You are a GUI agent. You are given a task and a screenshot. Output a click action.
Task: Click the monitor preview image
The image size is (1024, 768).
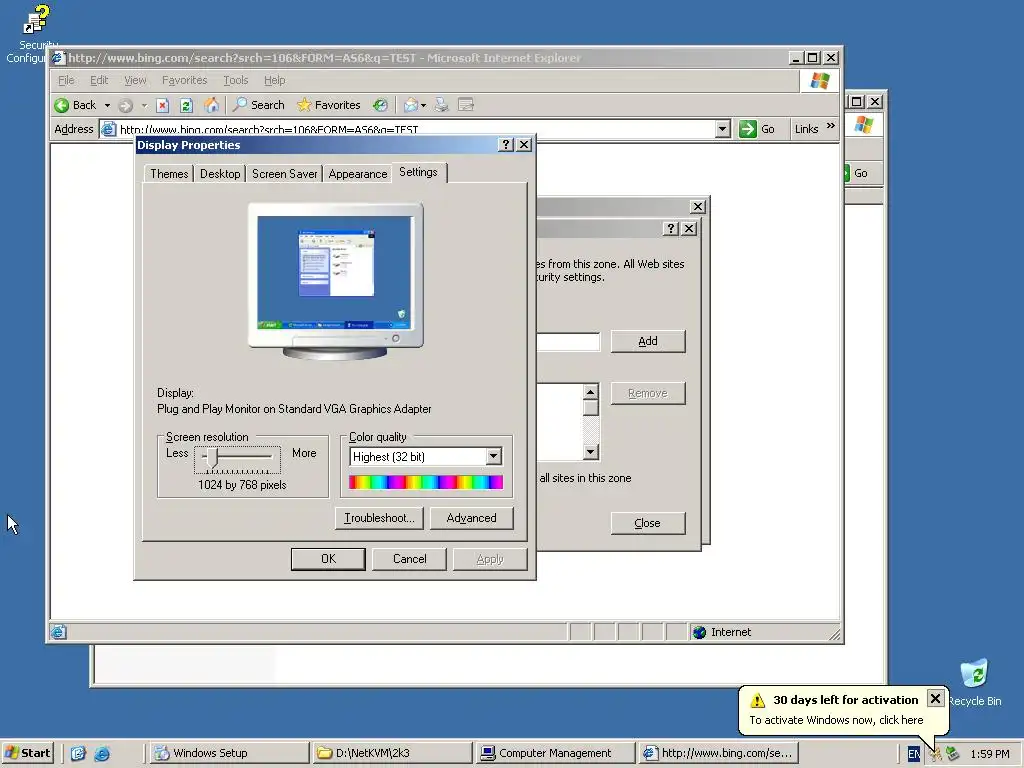pos(336,281)
